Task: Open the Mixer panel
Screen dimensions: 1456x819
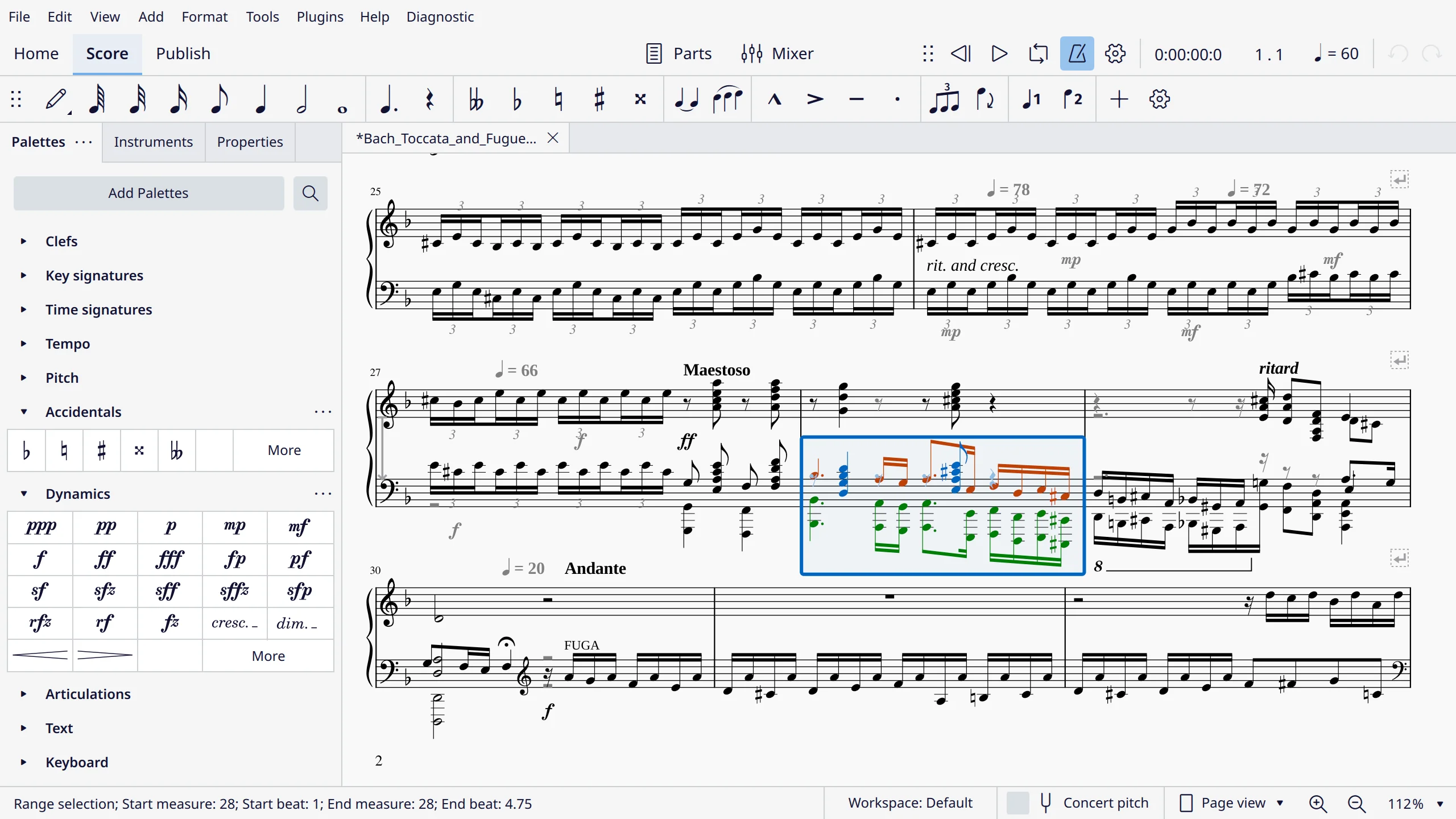Action: [x=777, y=53]
